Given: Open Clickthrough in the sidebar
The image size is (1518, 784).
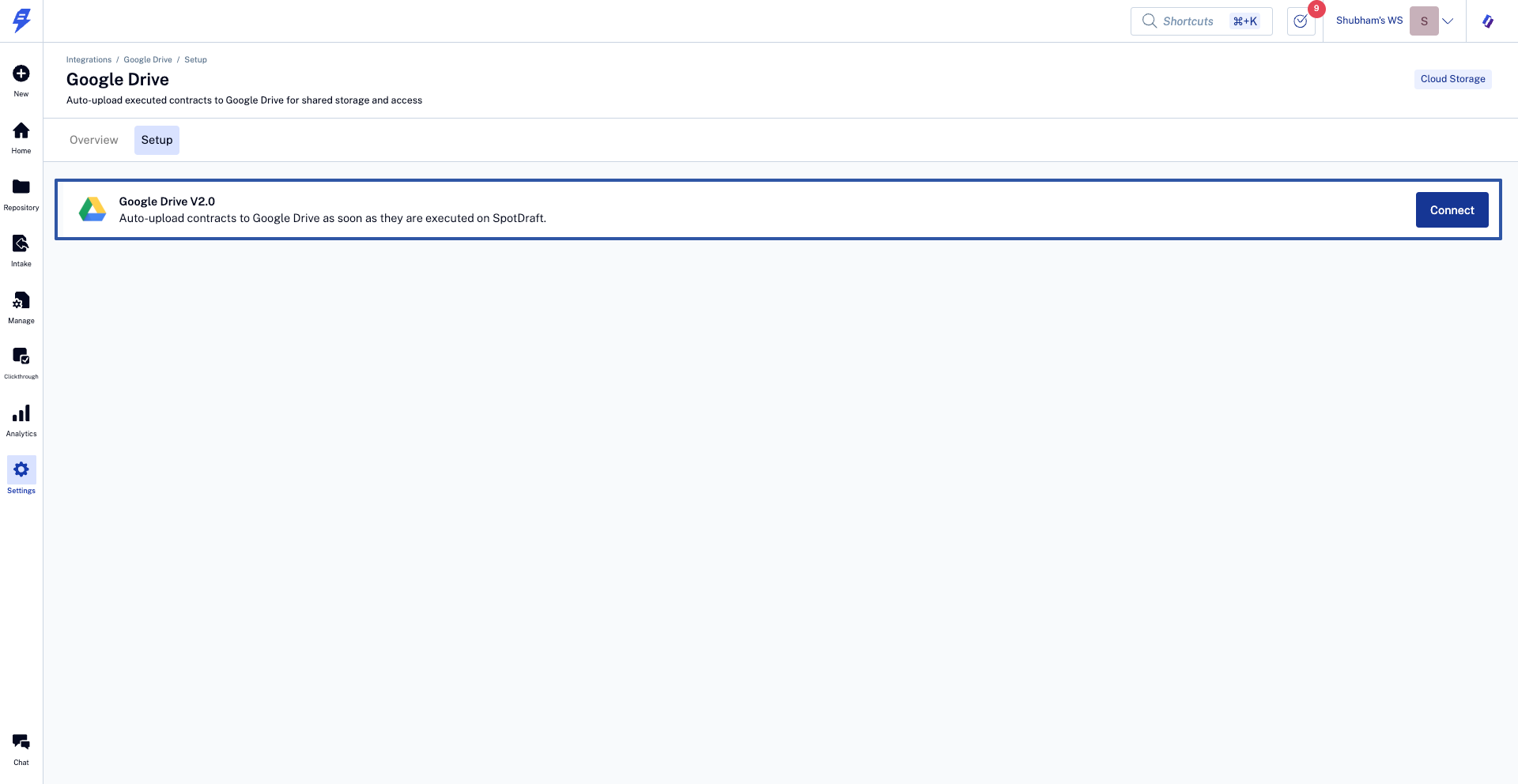Looking at the screenshot, I should pos(21,356).
